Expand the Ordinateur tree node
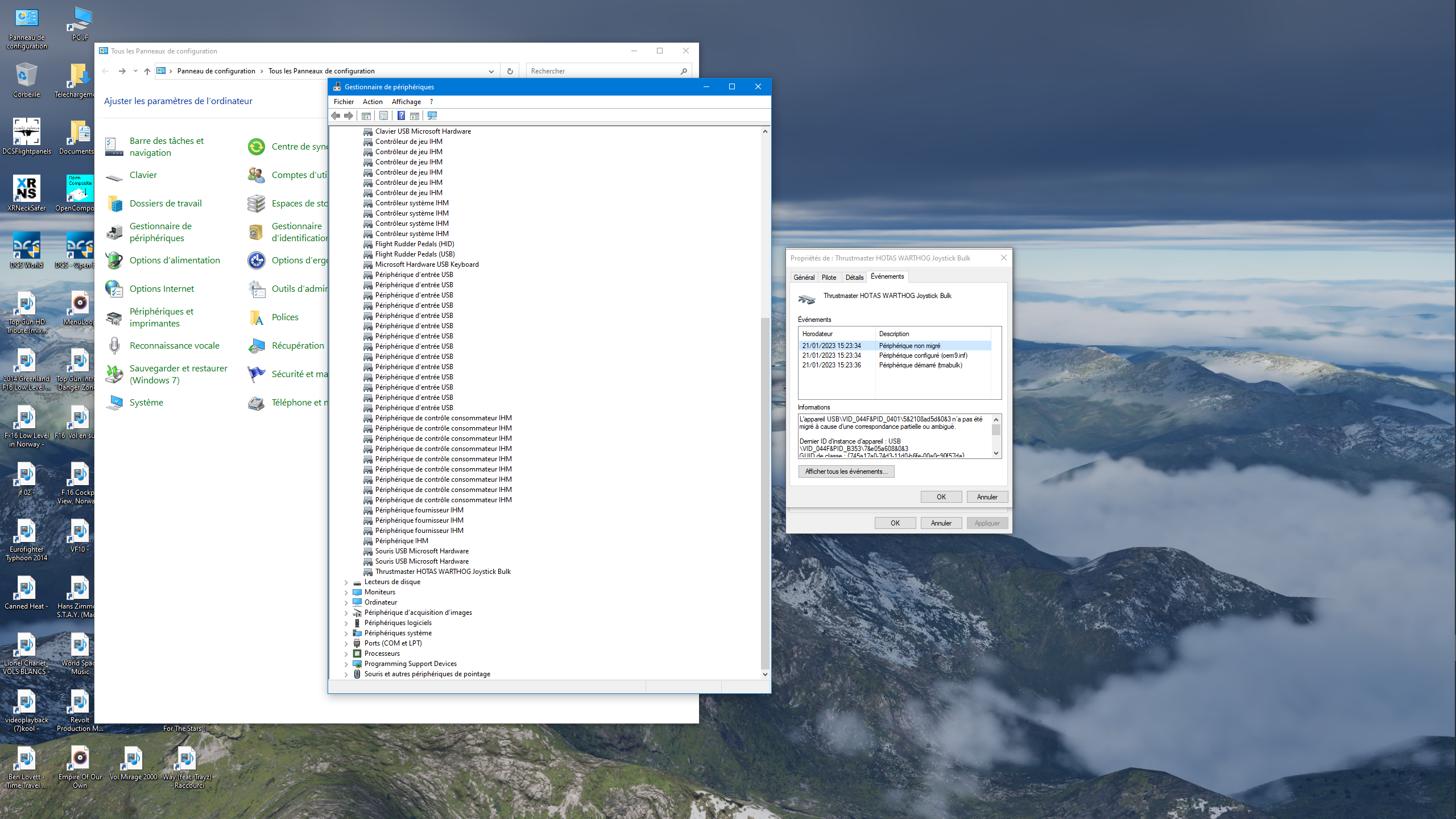This screenshot has width=1456, height=819. click(x=346, y=602)
